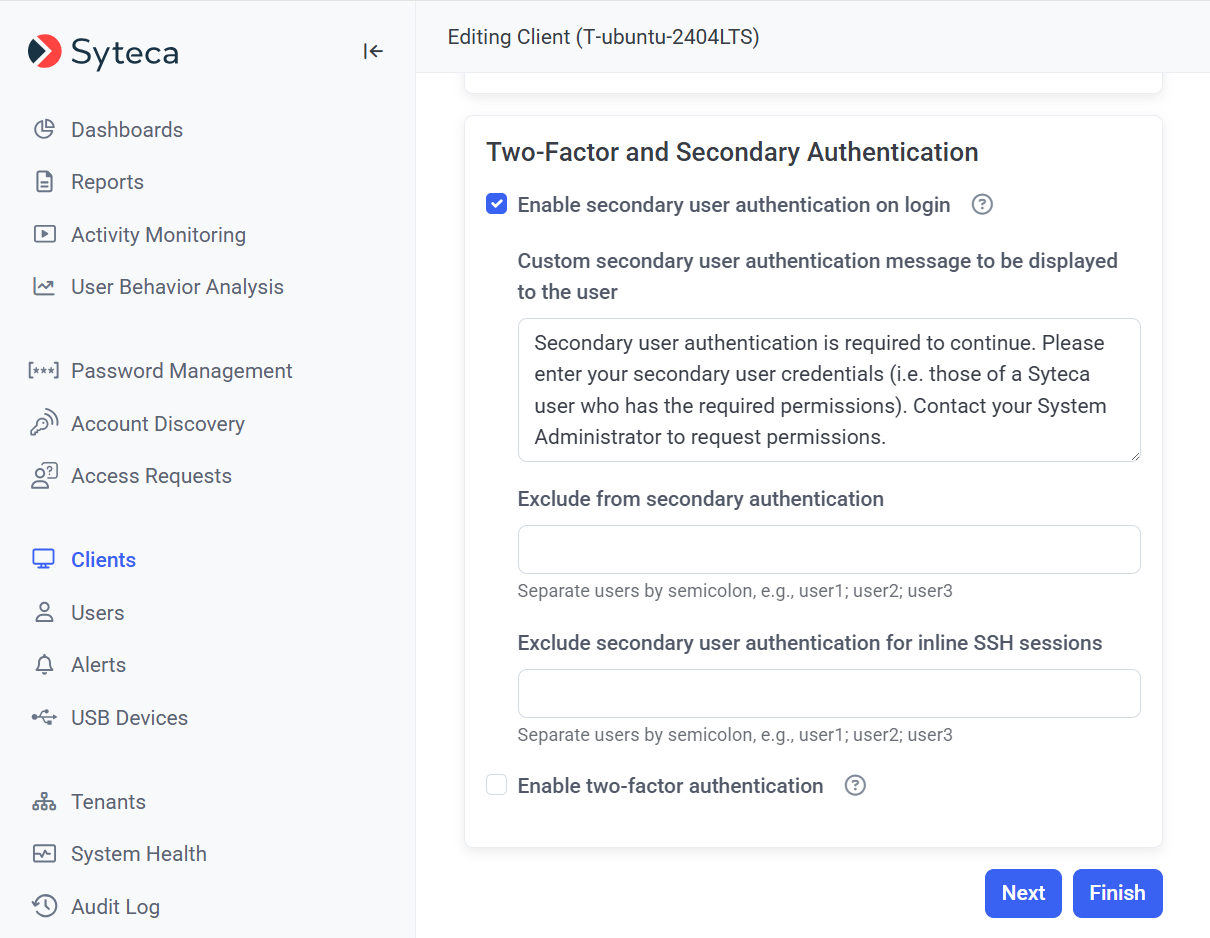Show help for secondary user authentication

pos(982,205)
